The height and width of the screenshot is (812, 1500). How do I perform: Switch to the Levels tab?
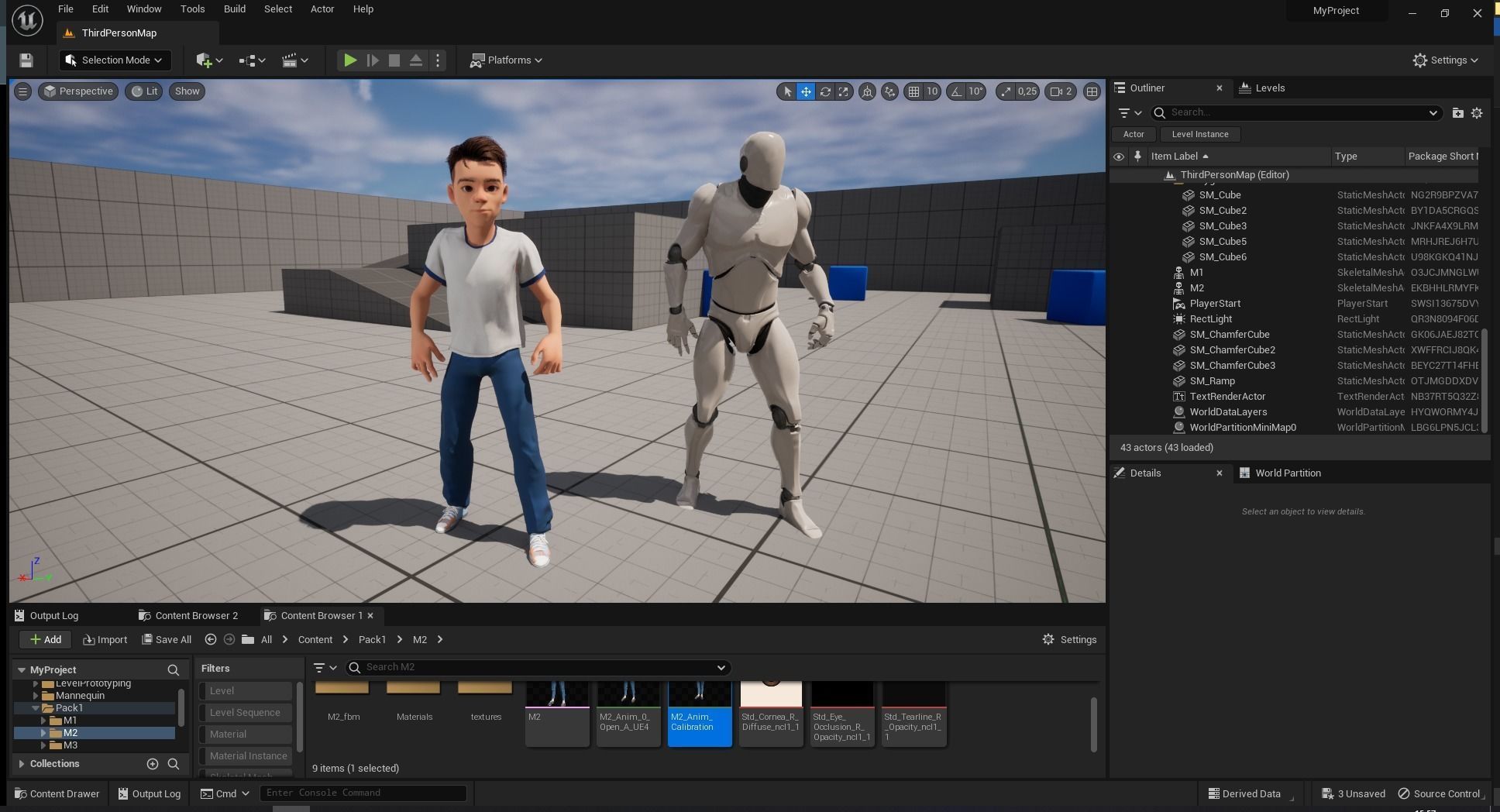(1263, 88)
